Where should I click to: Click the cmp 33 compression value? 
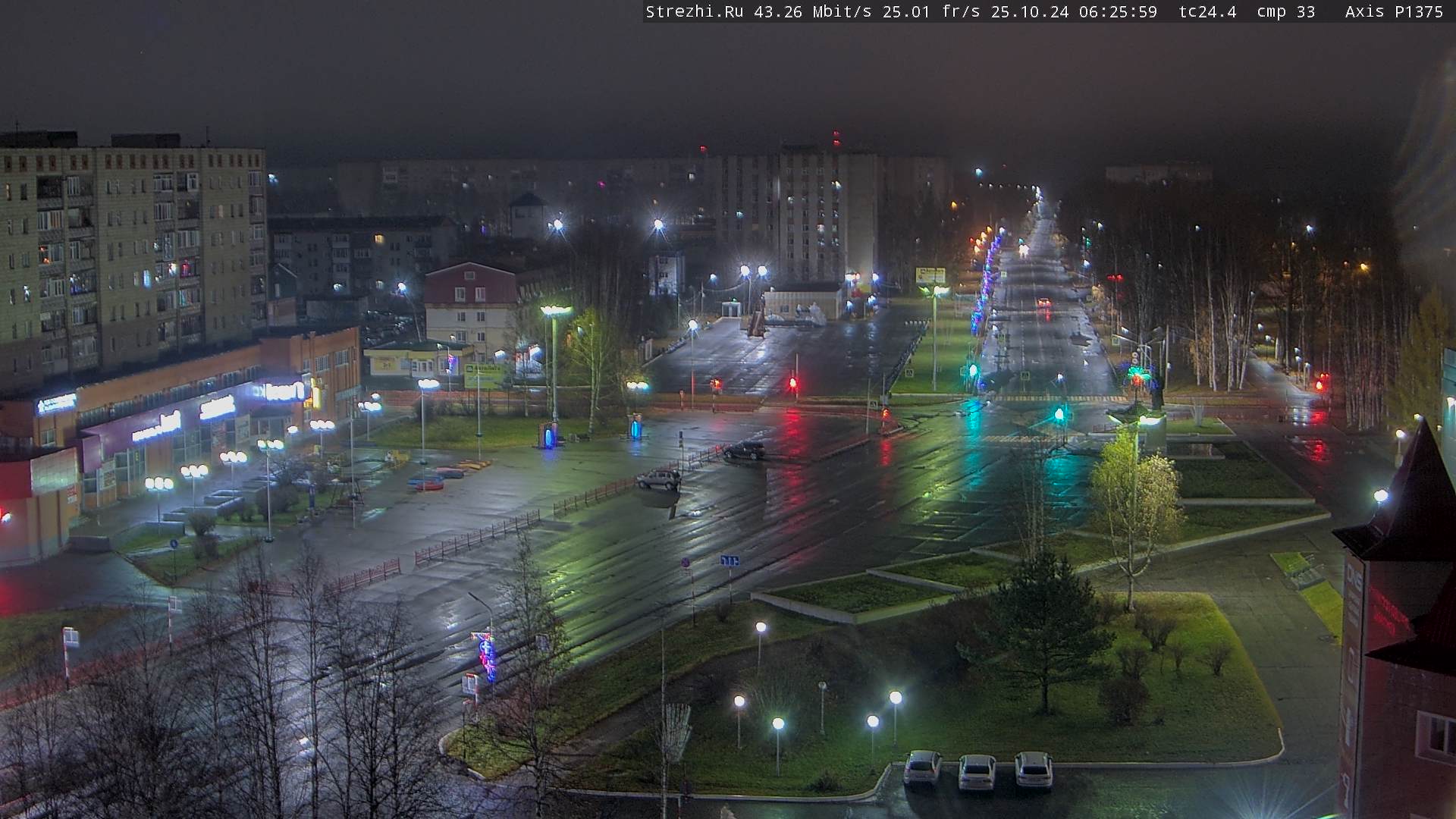click(x=1285, y=11)
